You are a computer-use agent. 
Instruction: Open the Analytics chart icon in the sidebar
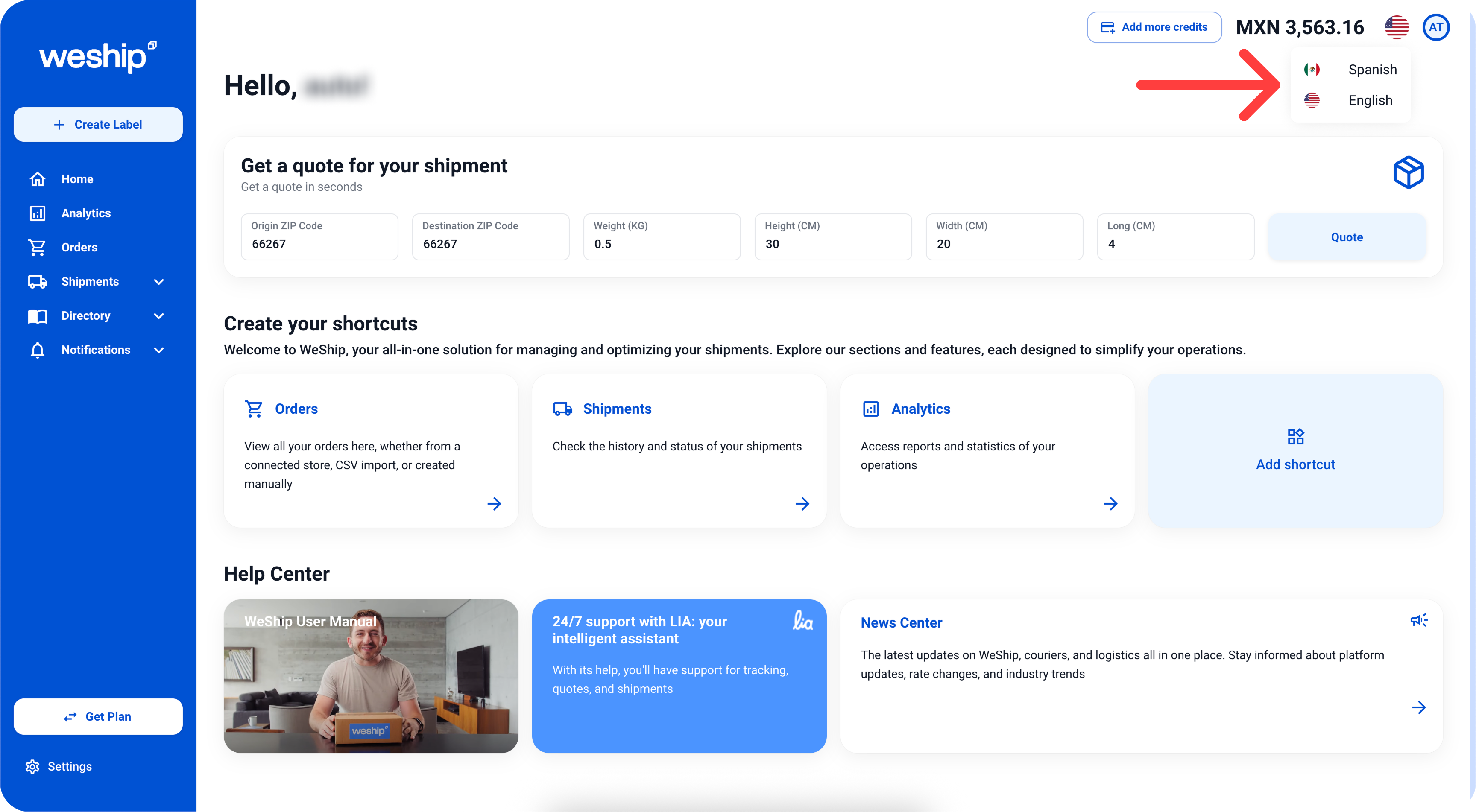[37, 213]
